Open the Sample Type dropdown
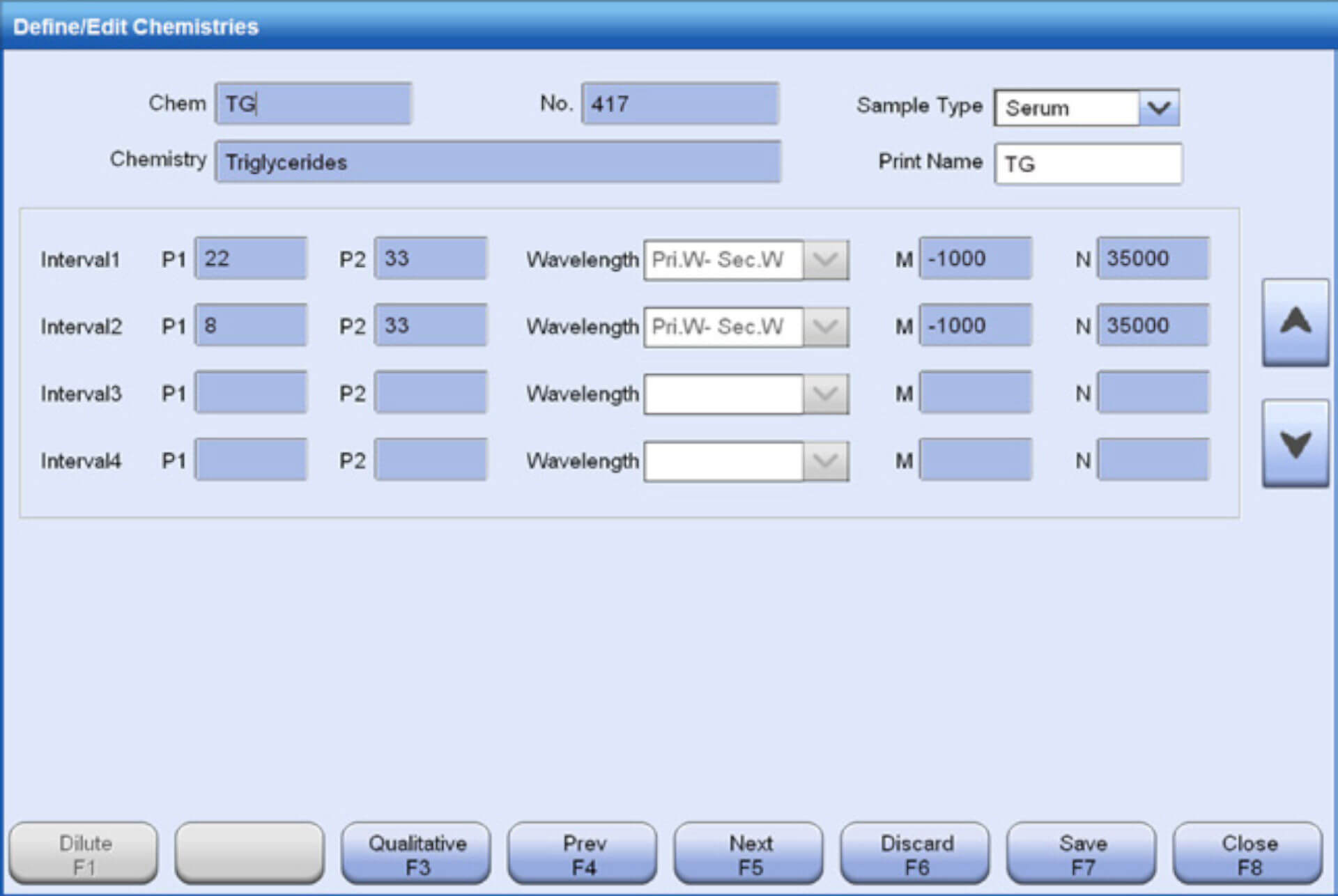 coord(1158,108)
